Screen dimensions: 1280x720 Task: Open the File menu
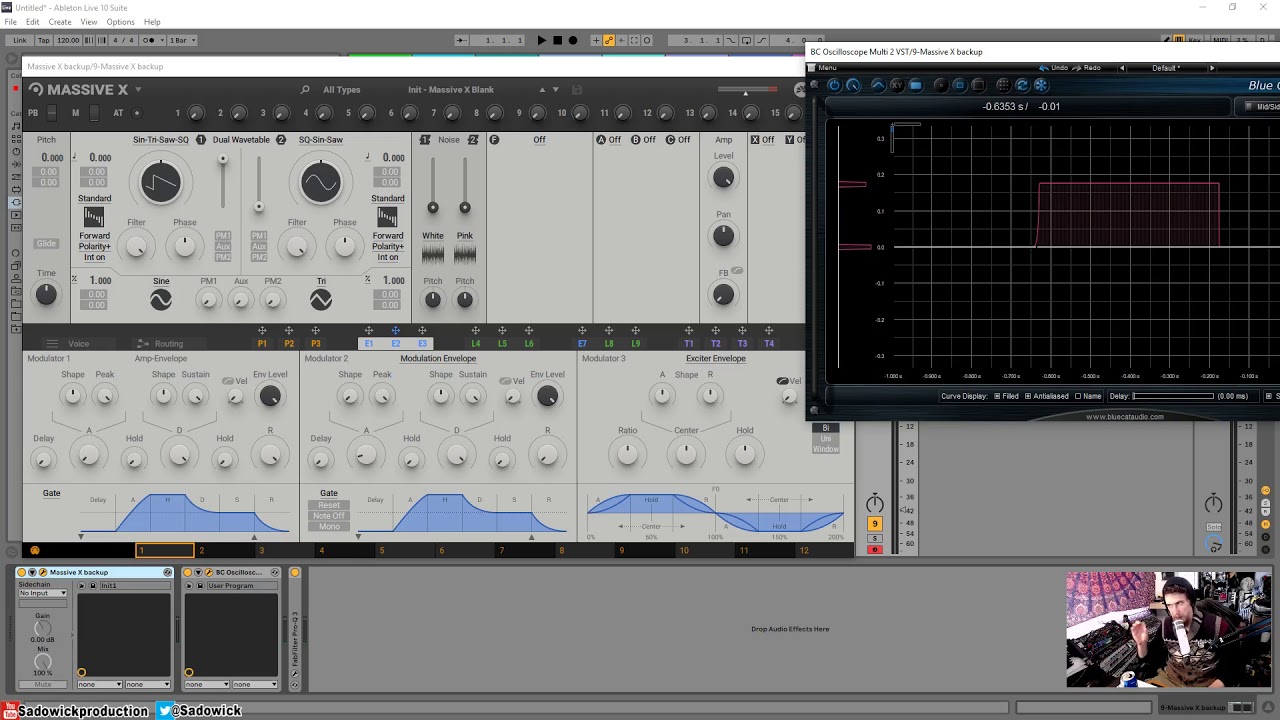pos(10,22)
